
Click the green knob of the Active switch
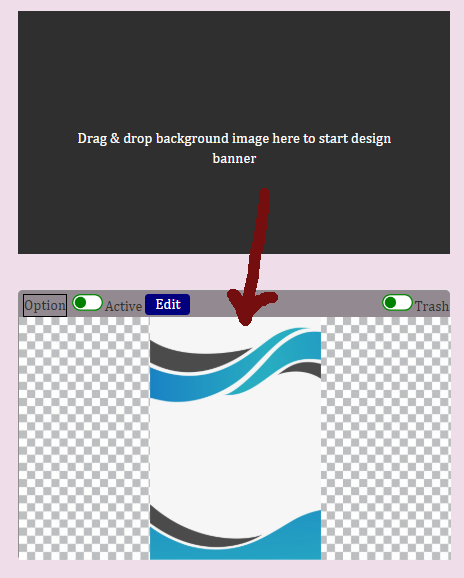(80, 303)
